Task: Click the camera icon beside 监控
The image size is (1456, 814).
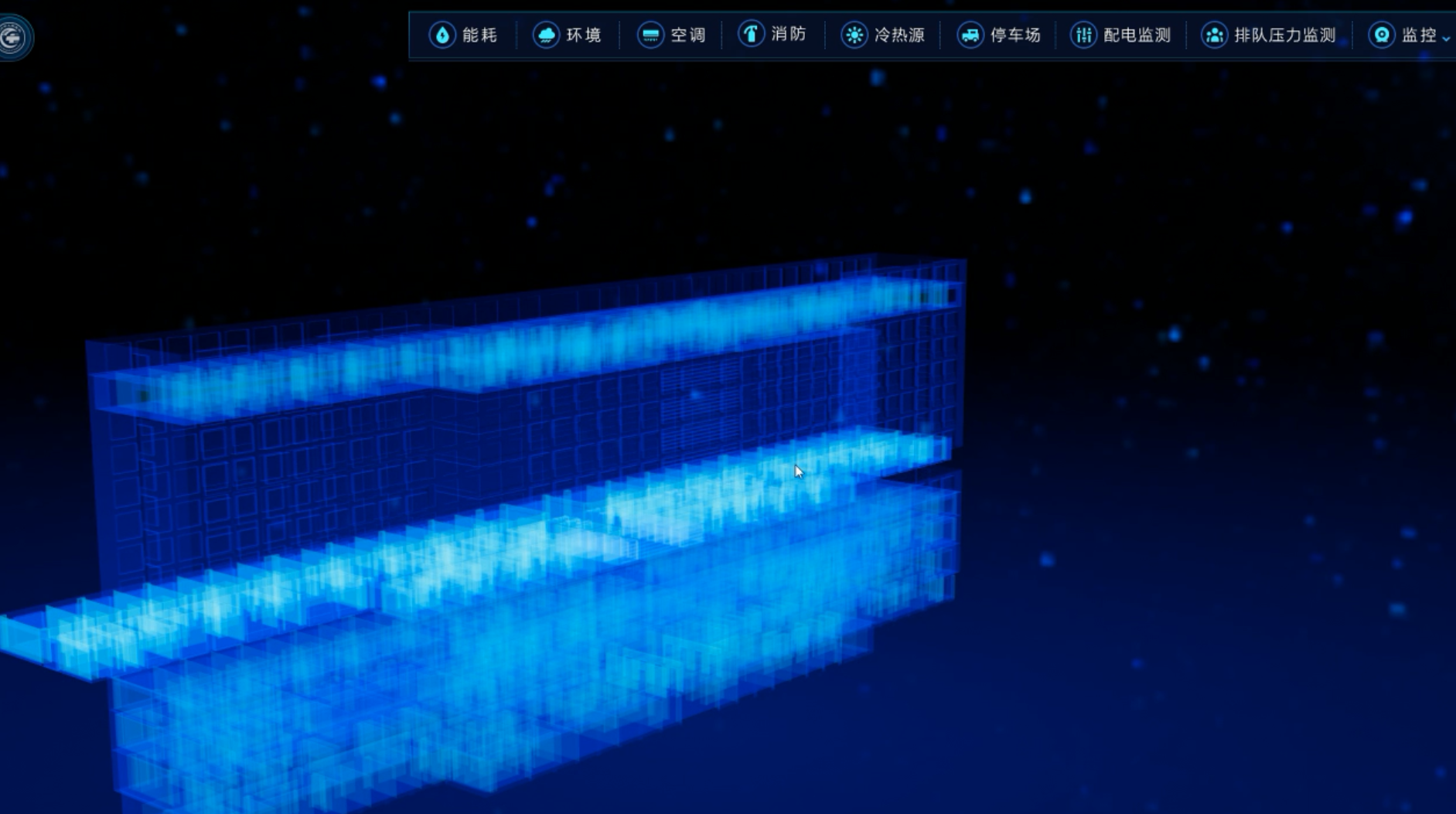Action: tap(1381, 35)
